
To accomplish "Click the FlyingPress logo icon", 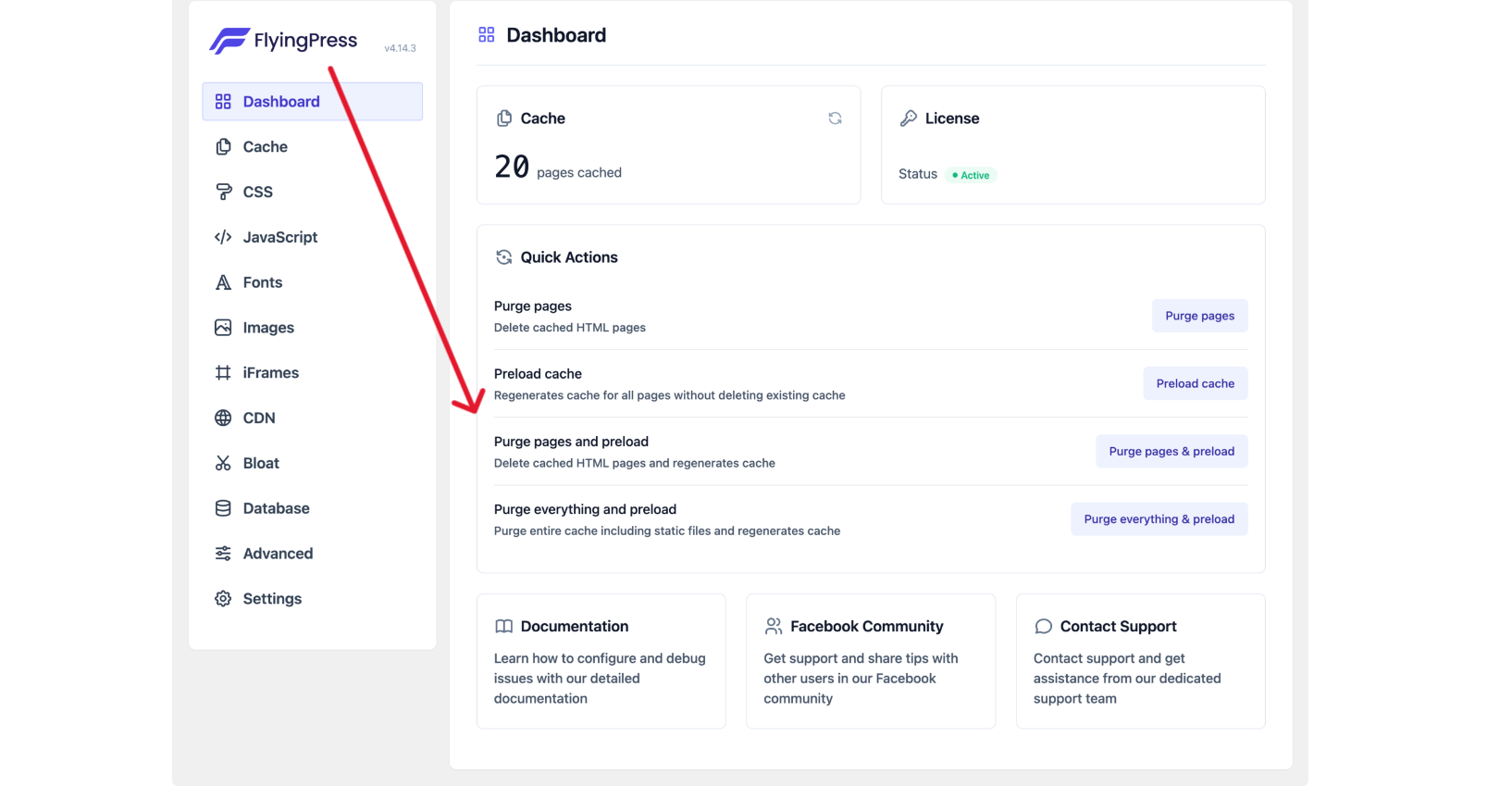I will point(229,41).
